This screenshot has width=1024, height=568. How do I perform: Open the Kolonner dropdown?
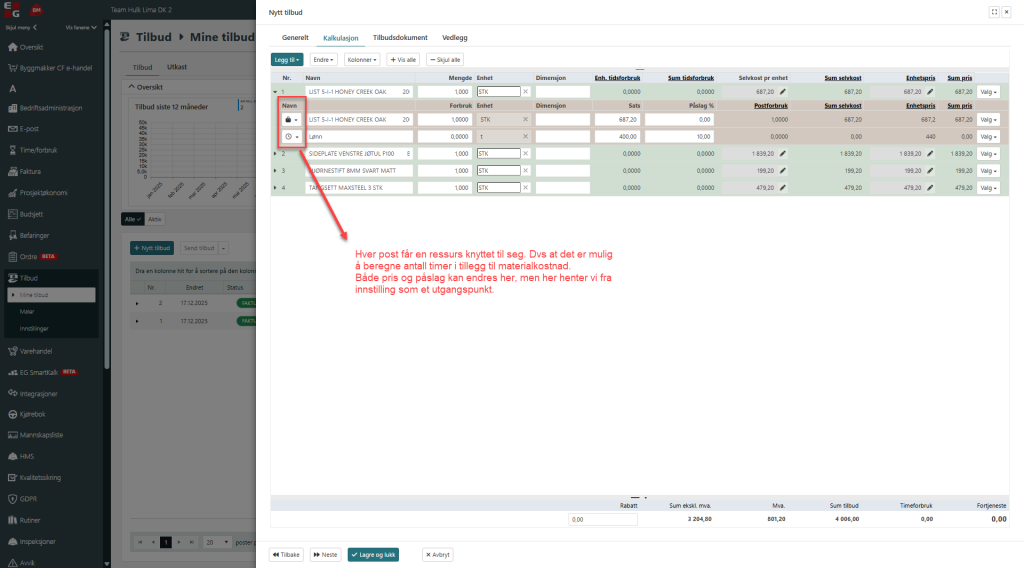(361, 60)
